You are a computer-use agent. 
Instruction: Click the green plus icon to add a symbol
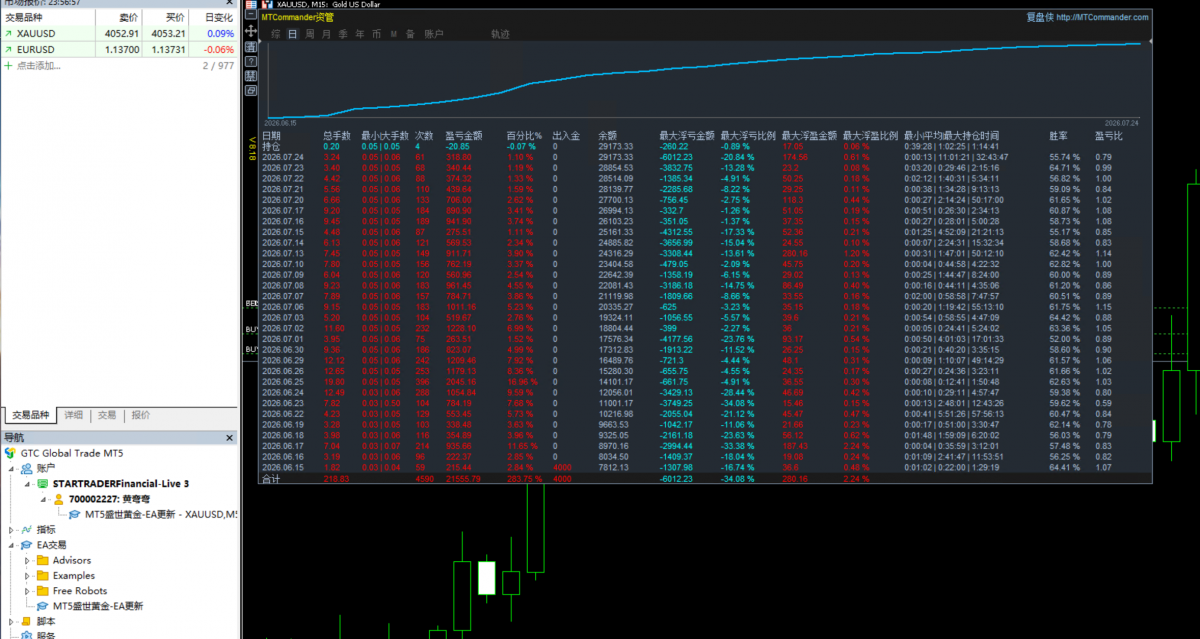[x=9, y=65]
